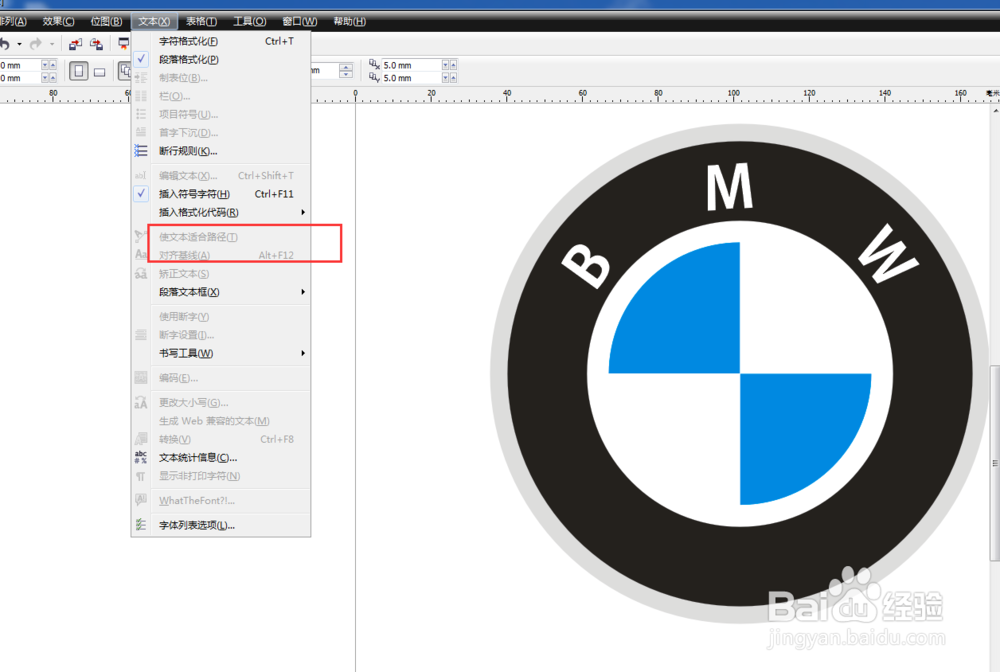Viewport: 1000px width, 672px height.
Task: Open the 表格(T) menu
Action: click(x=202, y=21)
